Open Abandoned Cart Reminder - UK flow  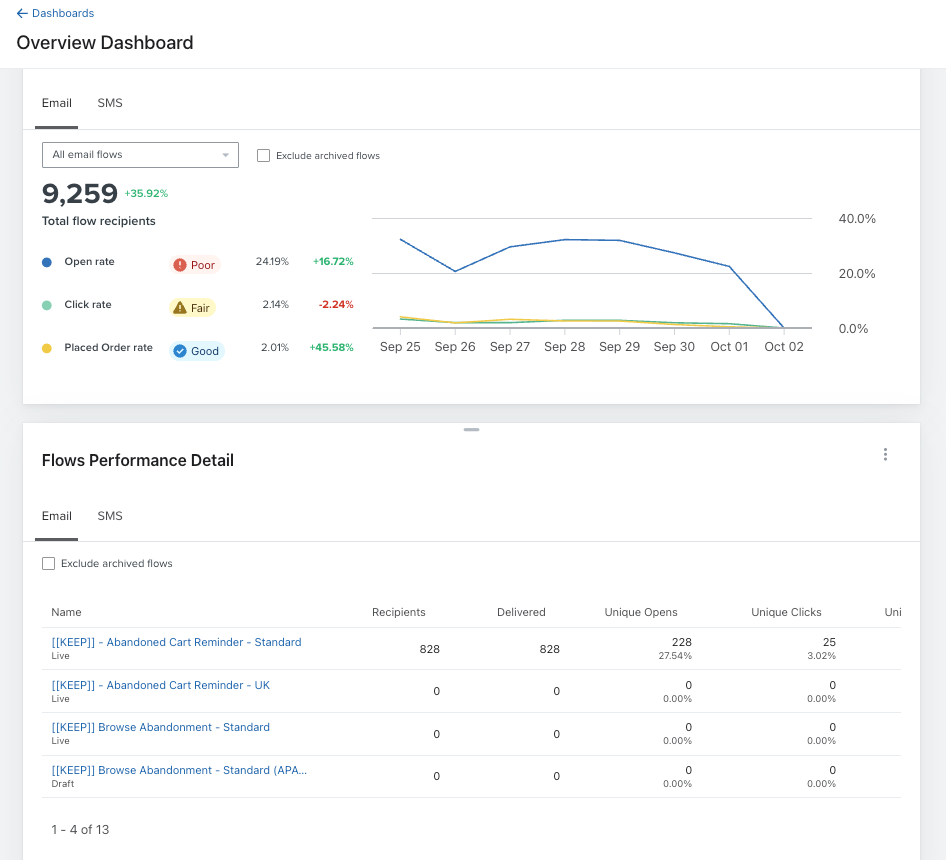(160, 685)
